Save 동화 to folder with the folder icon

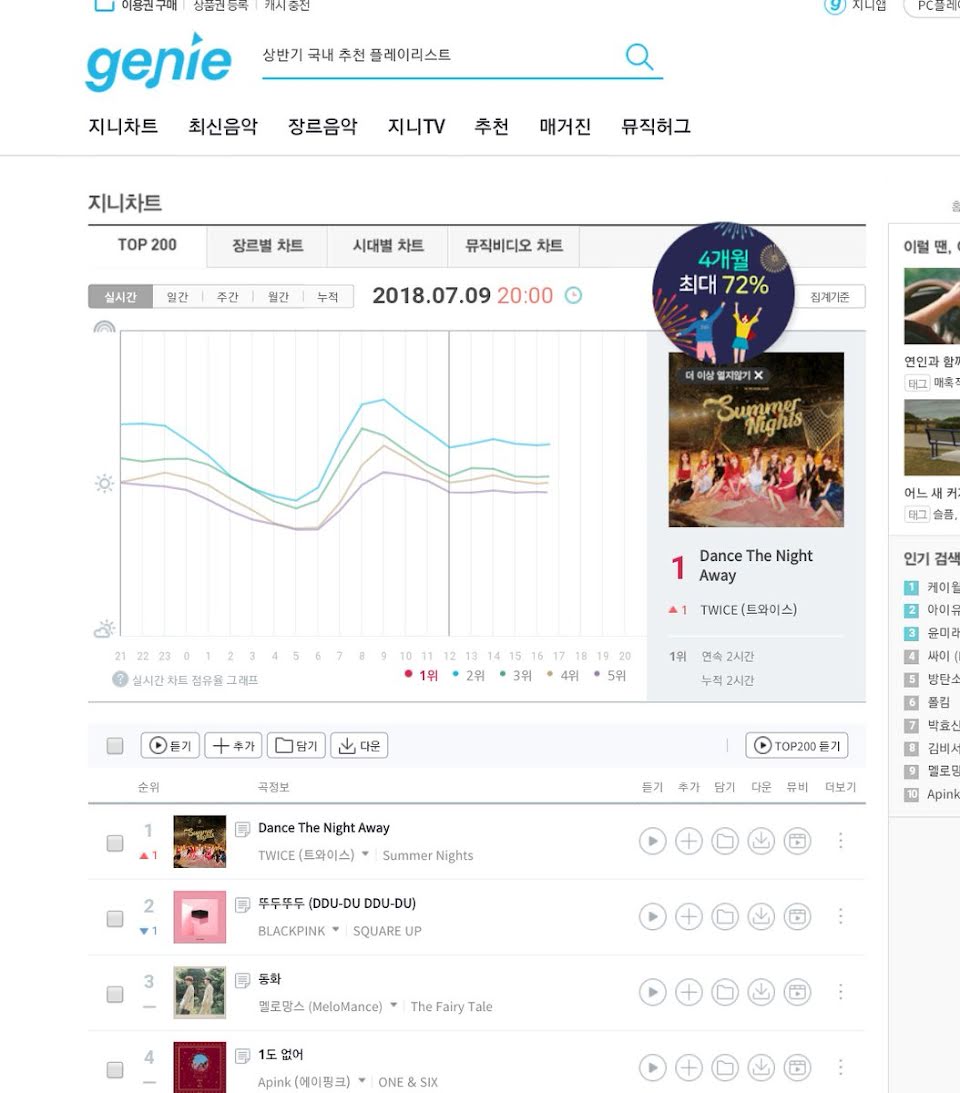[725, 991]
